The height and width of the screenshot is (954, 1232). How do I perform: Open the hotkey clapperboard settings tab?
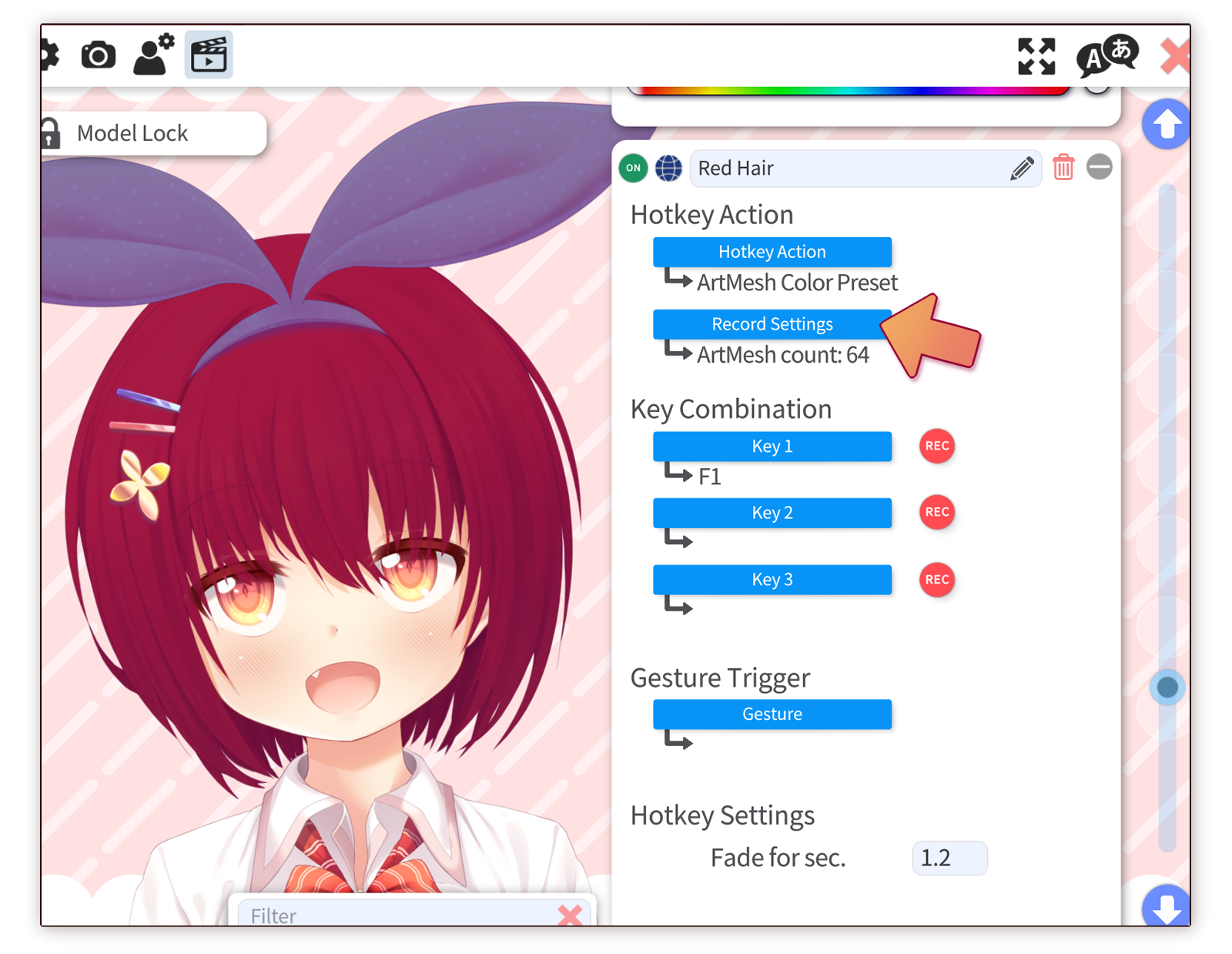tap(209, 55)
